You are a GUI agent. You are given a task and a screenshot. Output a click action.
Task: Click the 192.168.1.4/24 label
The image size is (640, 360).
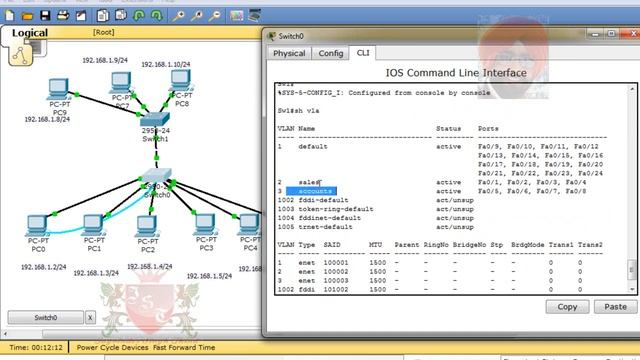(x=150, y=267)
